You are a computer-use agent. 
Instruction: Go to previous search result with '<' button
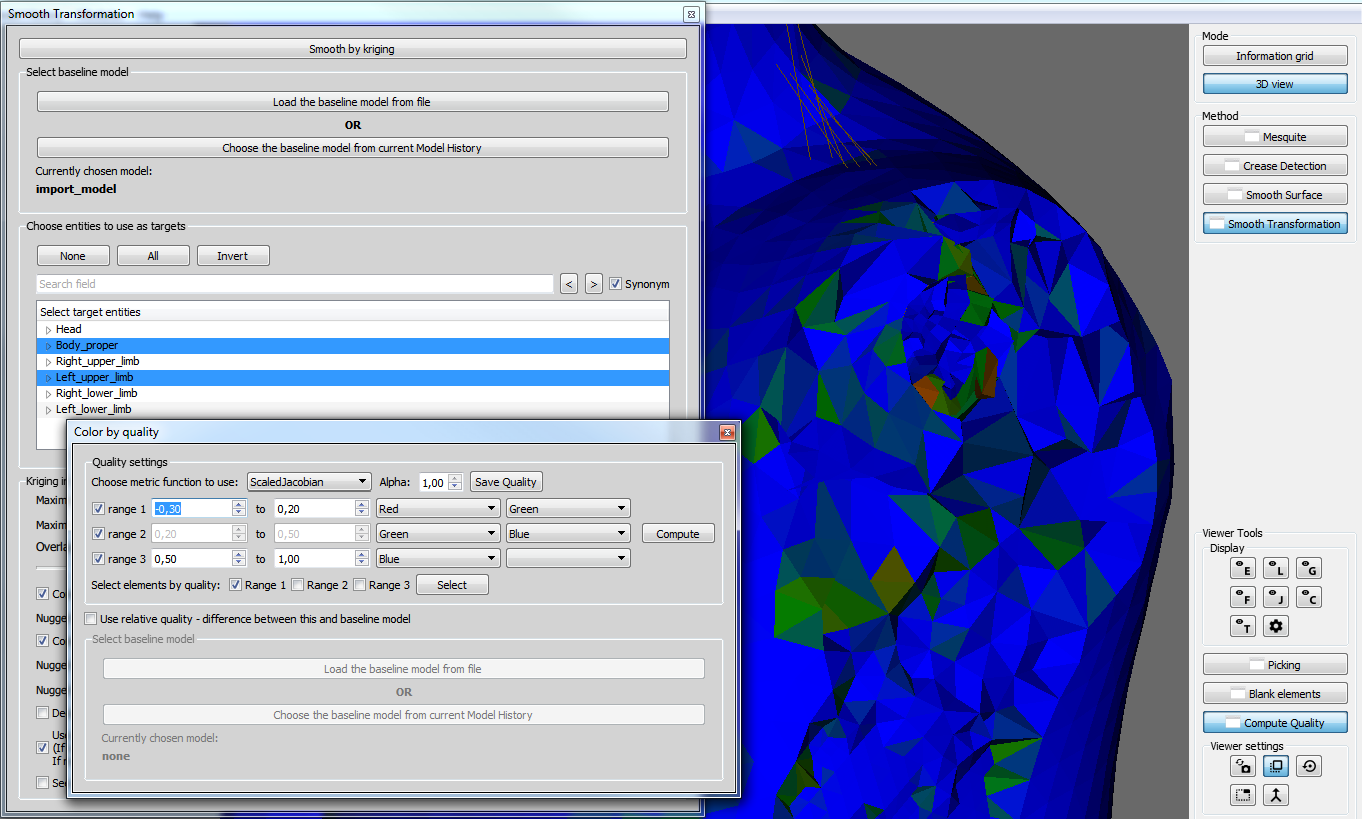point(569,284)
